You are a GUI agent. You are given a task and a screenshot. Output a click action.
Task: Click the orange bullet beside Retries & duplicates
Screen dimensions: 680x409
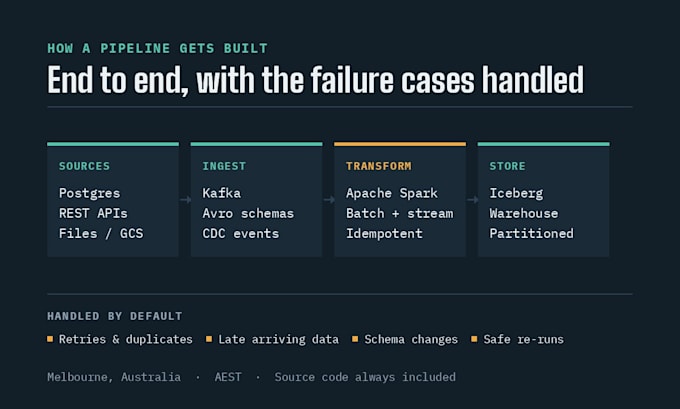[50, 339]
